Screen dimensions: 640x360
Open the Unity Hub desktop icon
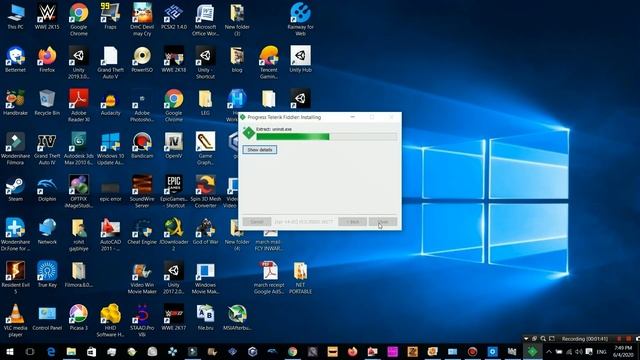tap(300, 60)
